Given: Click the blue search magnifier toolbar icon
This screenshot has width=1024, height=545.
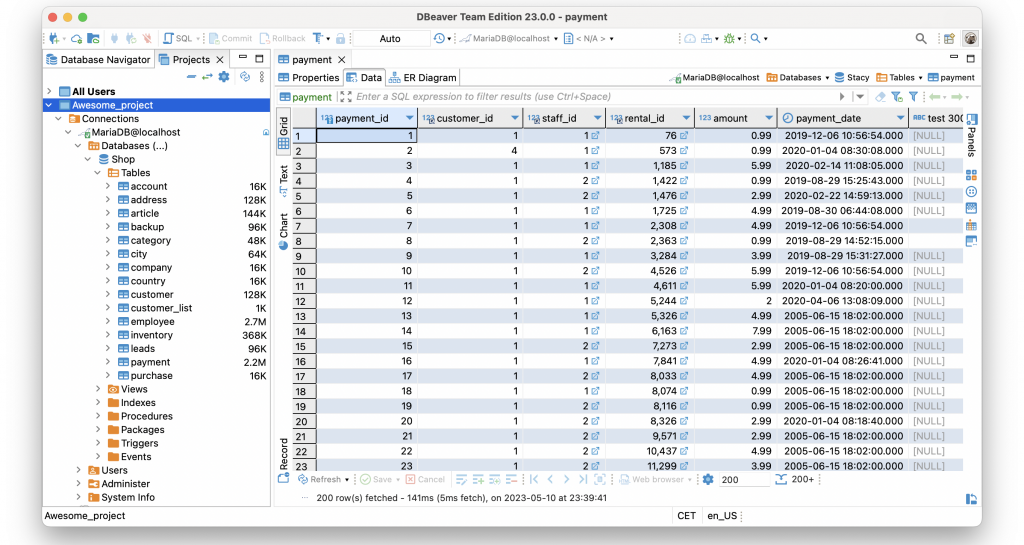Looking at the screenshot, I should [756, 39].
